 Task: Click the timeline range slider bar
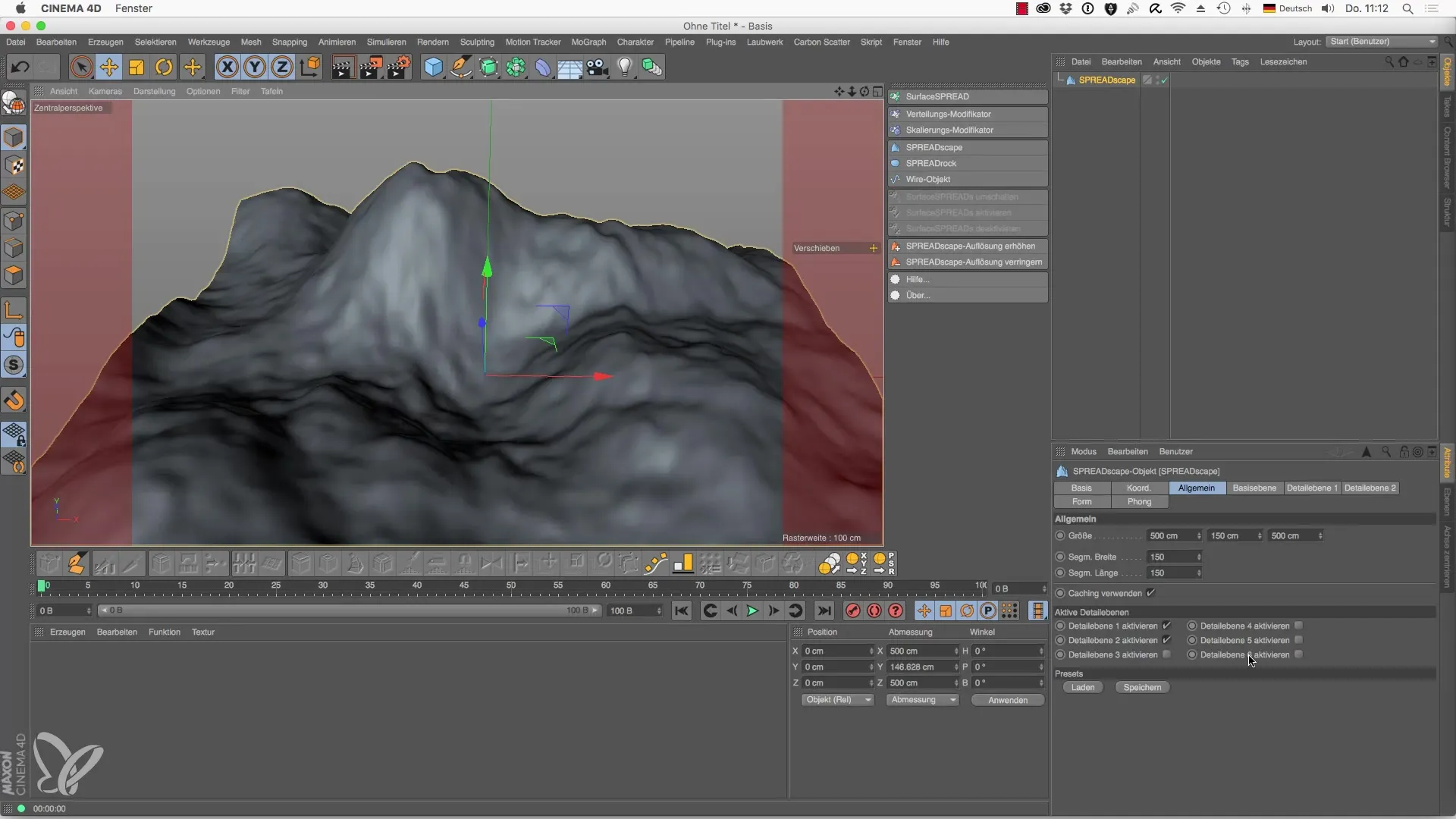pyautogui.click(x=349, y=610)
